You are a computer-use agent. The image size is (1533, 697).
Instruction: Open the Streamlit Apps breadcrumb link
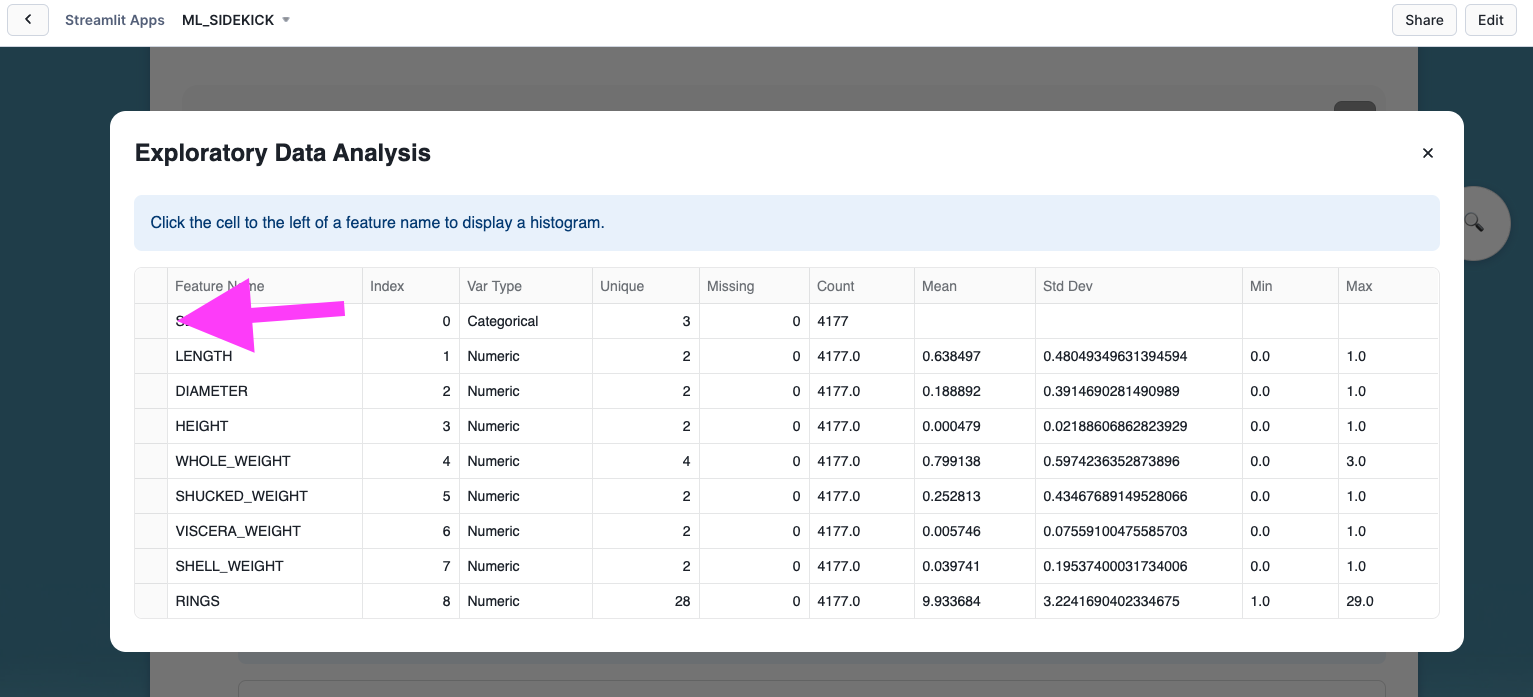coord(114,20)
